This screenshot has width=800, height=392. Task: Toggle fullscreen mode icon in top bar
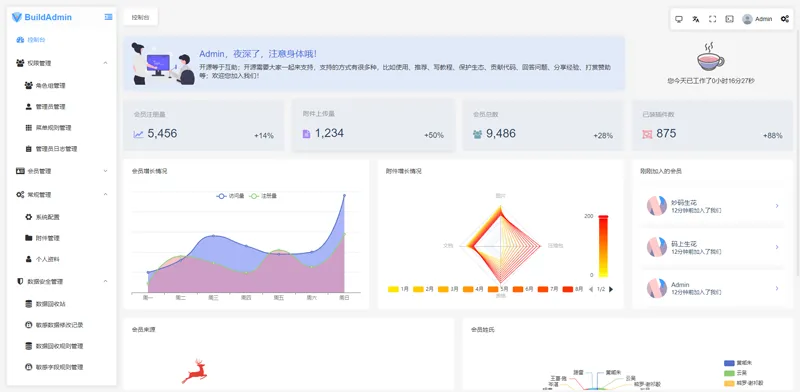[x=713, y=19]
